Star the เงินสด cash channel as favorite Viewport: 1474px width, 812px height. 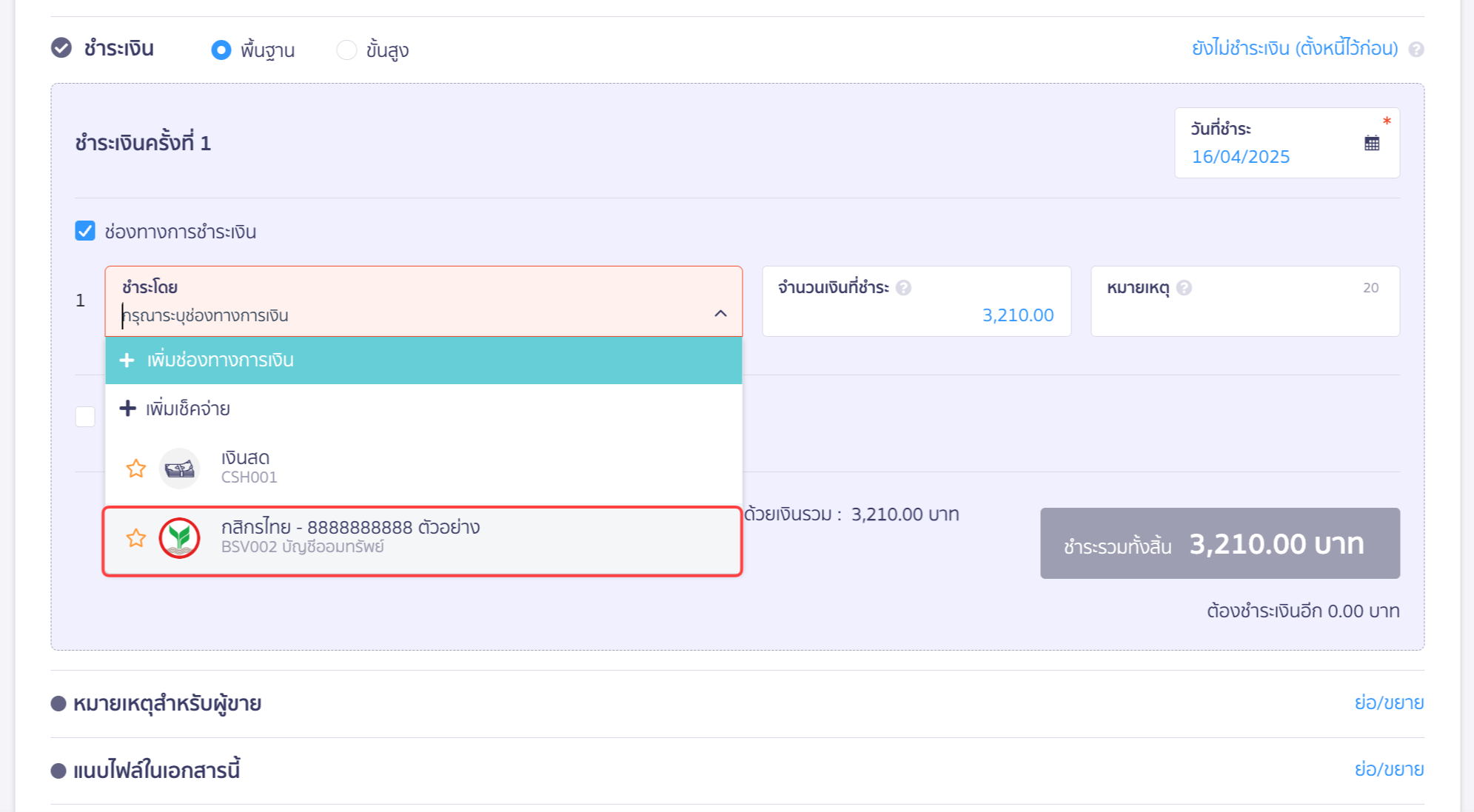click(x=136, y=469)
